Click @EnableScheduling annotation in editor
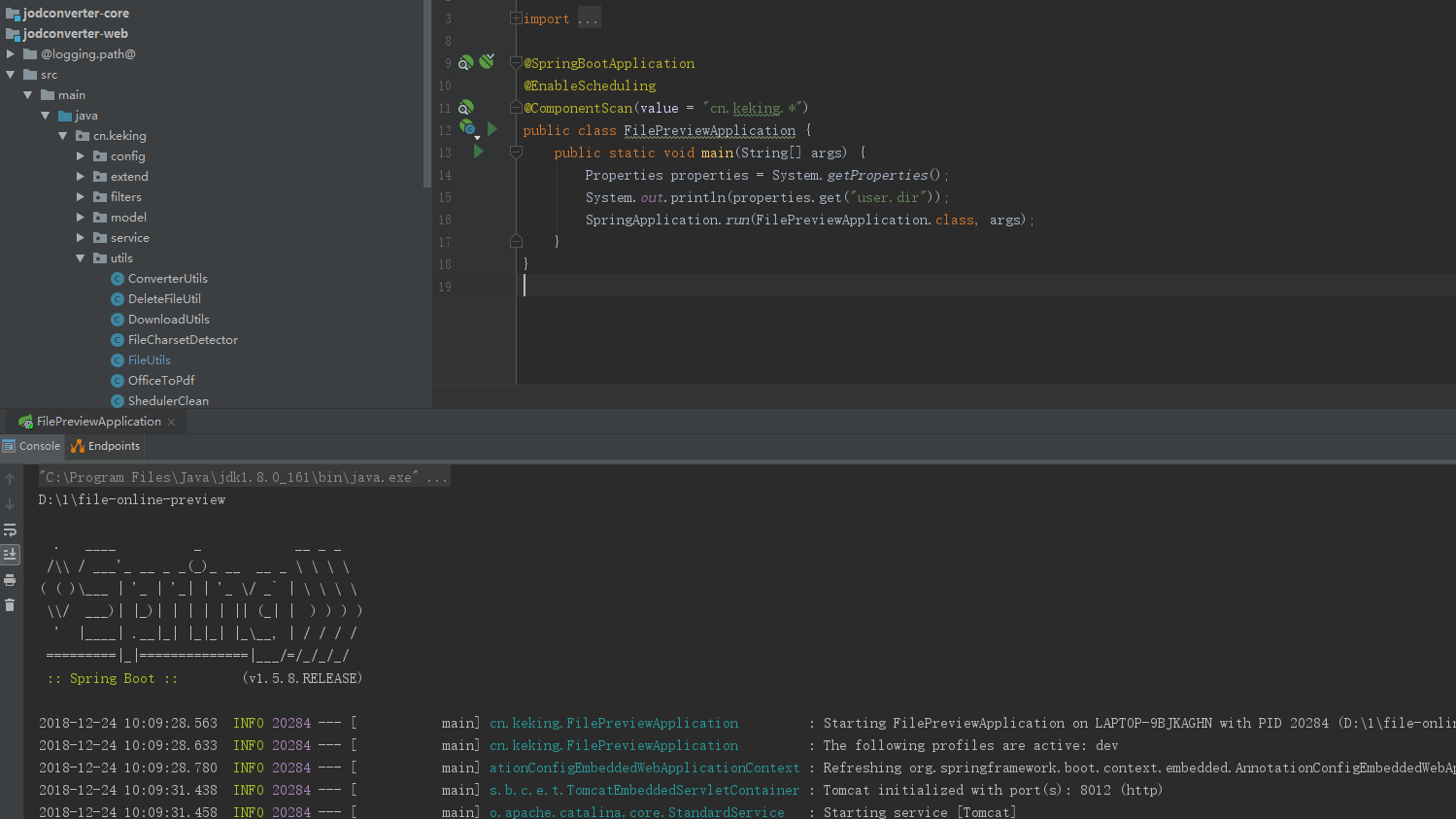This screenshot has width=1456, height=819. pyautogui.click(x=590, y=86)
